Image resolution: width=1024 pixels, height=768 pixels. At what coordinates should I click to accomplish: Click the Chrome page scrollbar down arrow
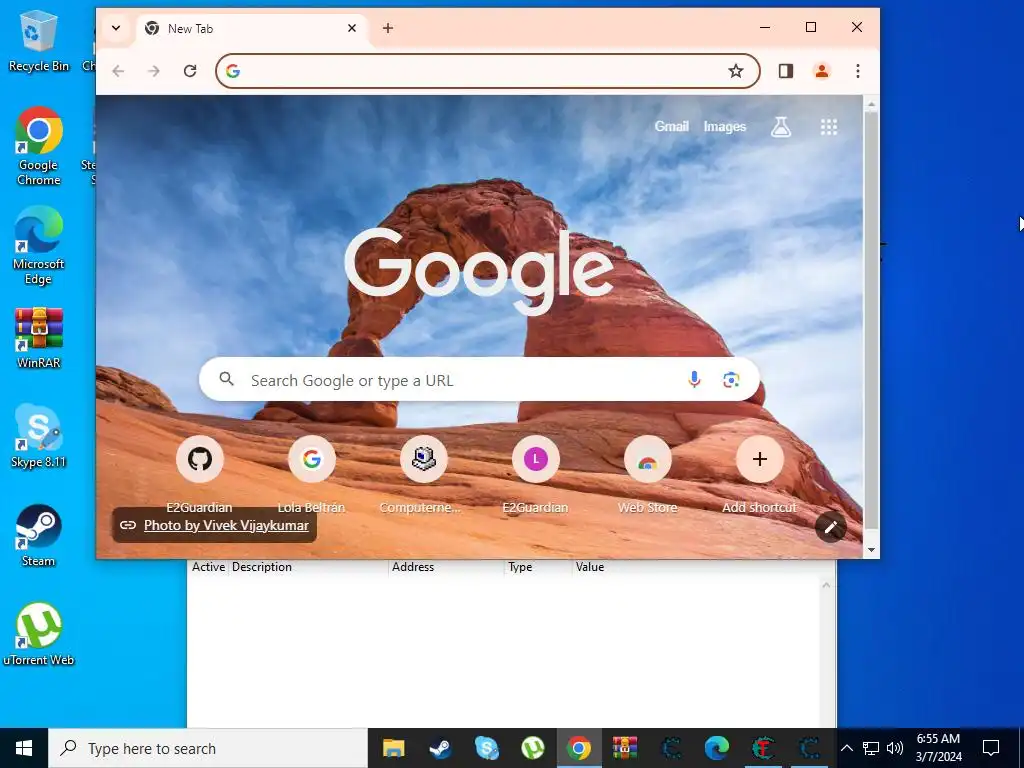(871, 550)
